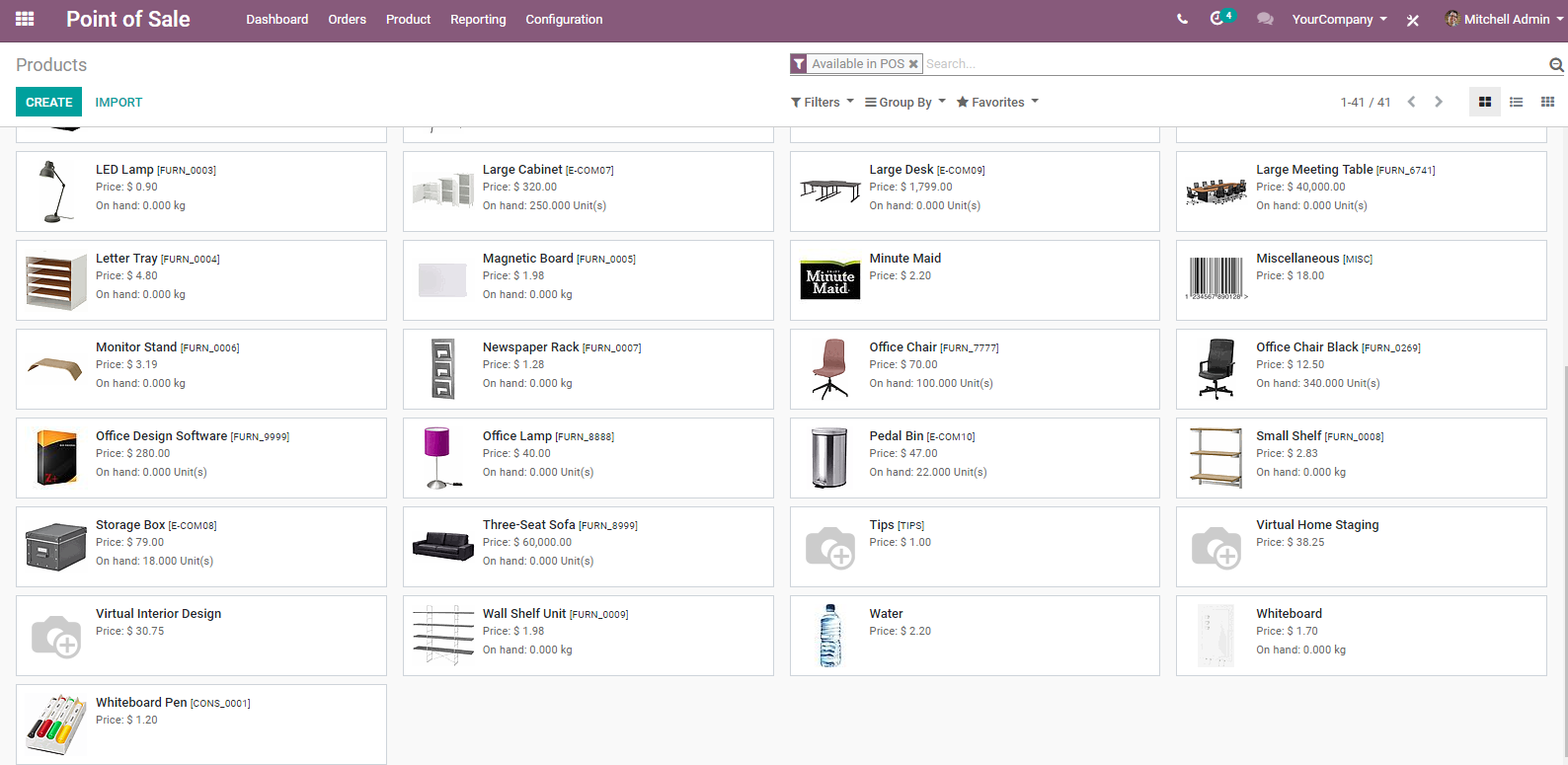Open the Reporting menu
1568x765 pixels.
point(478,19)
